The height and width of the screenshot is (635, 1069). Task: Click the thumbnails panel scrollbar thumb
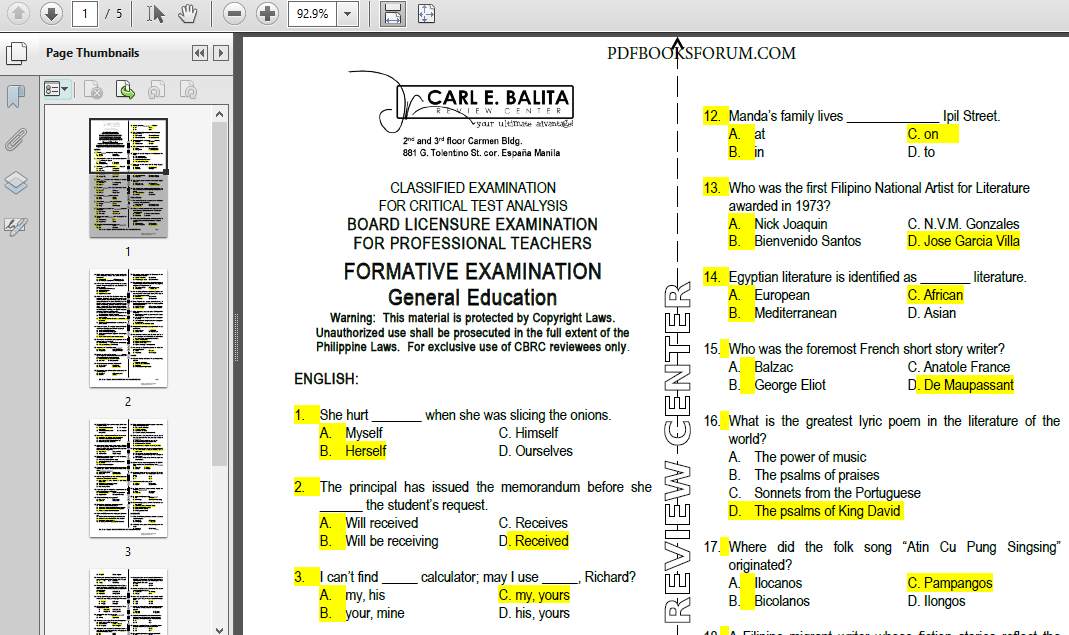(x=220, y=295)
